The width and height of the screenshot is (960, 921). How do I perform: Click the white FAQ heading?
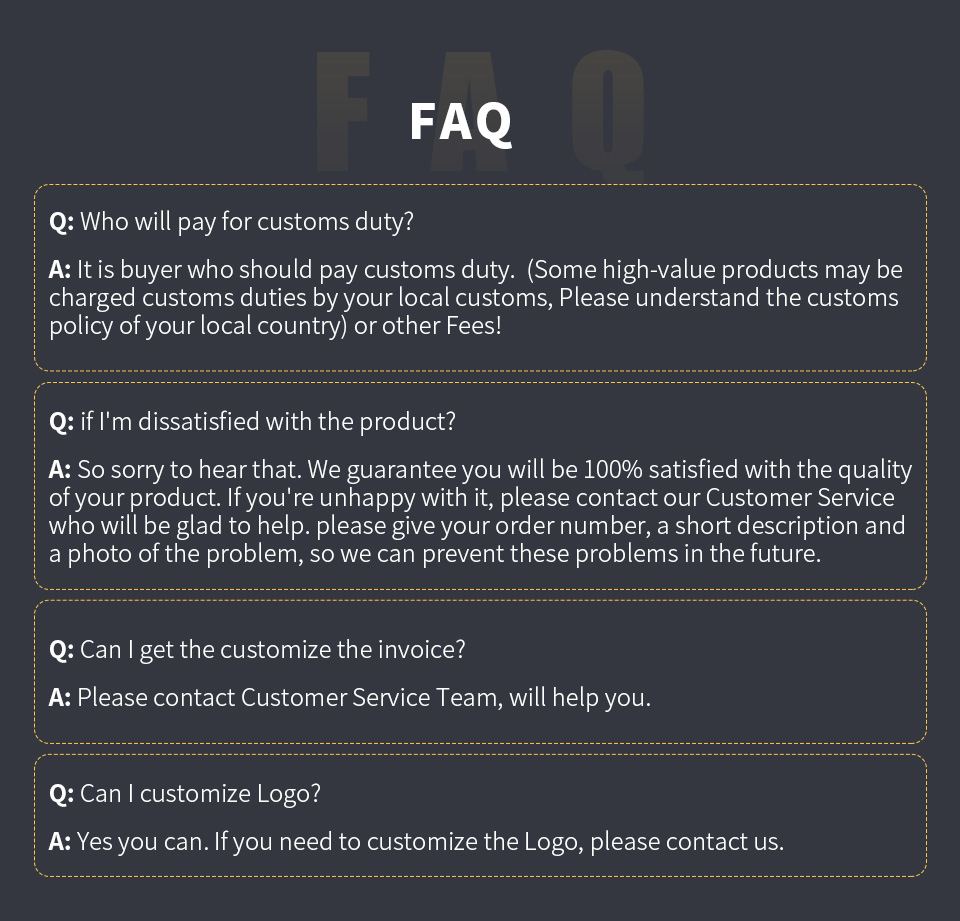(460, 122)
